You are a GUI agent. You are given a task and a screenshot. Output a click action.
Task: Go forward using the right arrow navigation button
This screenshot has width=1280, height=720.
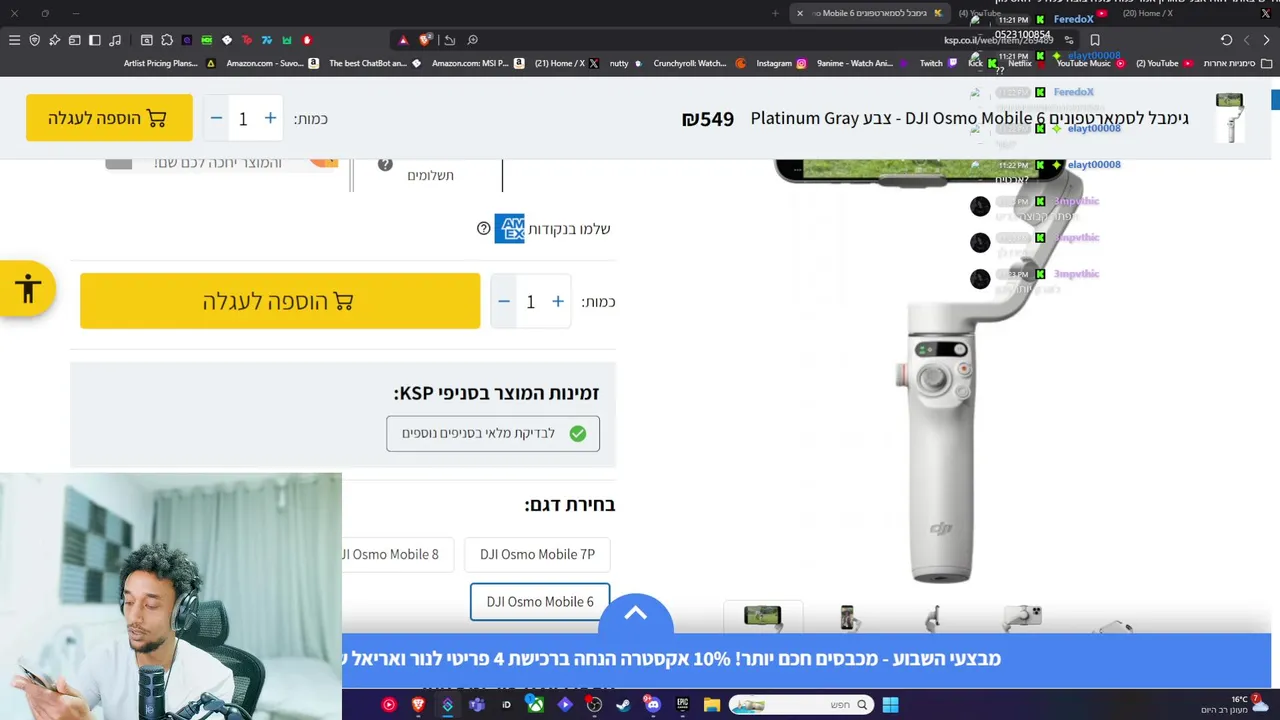click(x=1266, y=40)
